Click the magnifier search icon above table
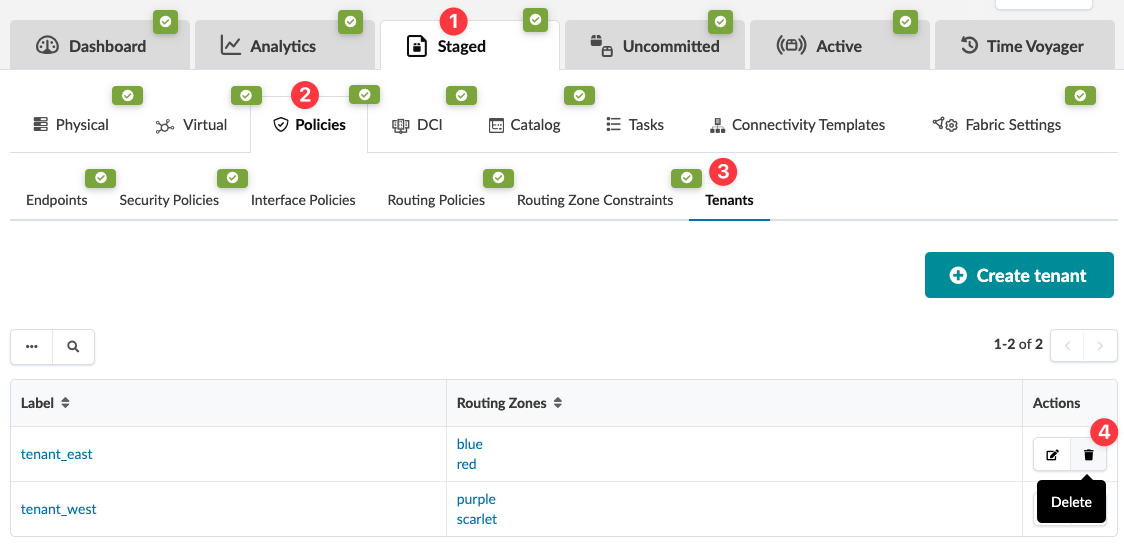Viewport: 1124px width, 544px height. coord(73,347)
